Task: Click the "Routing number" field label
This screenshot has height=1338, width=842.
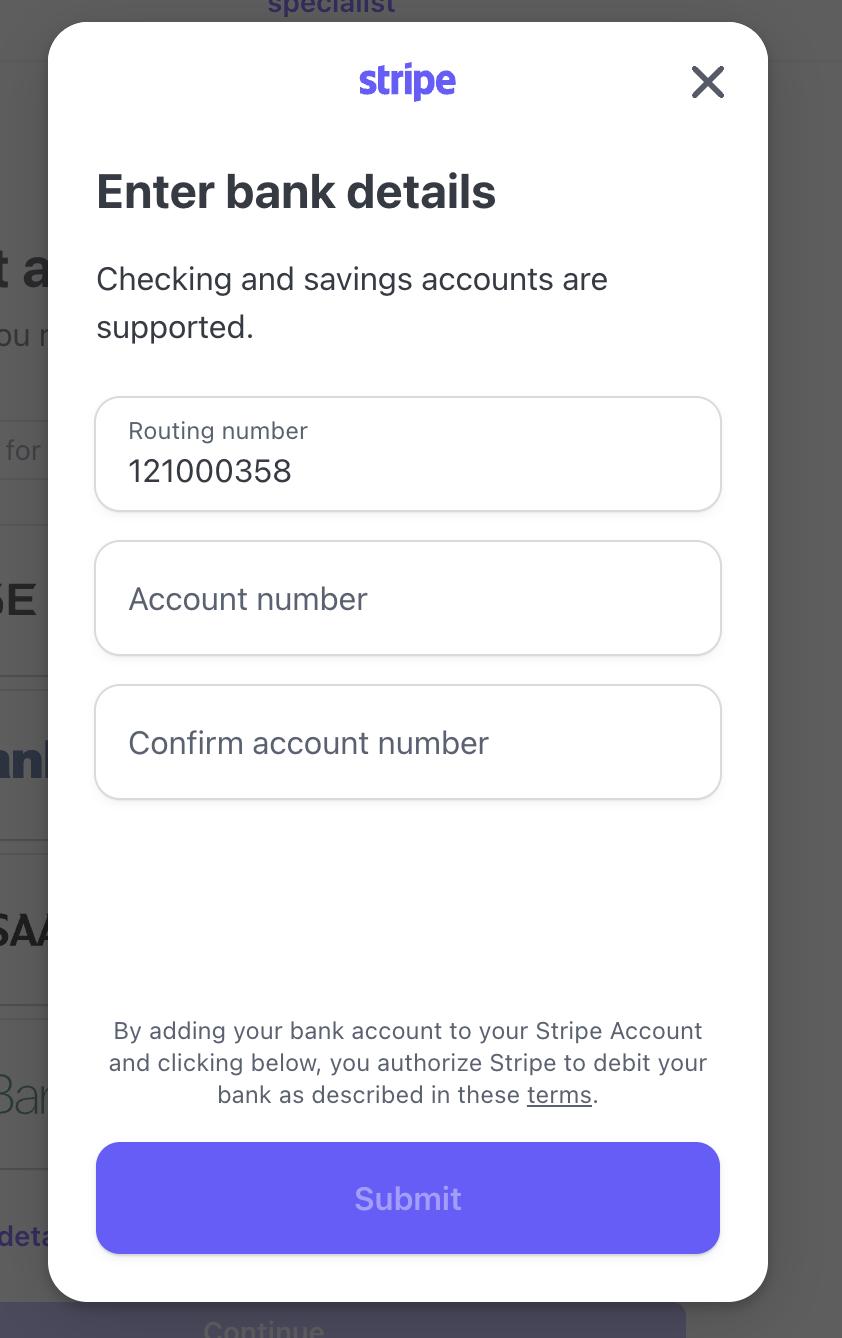Action: point(218,431)
